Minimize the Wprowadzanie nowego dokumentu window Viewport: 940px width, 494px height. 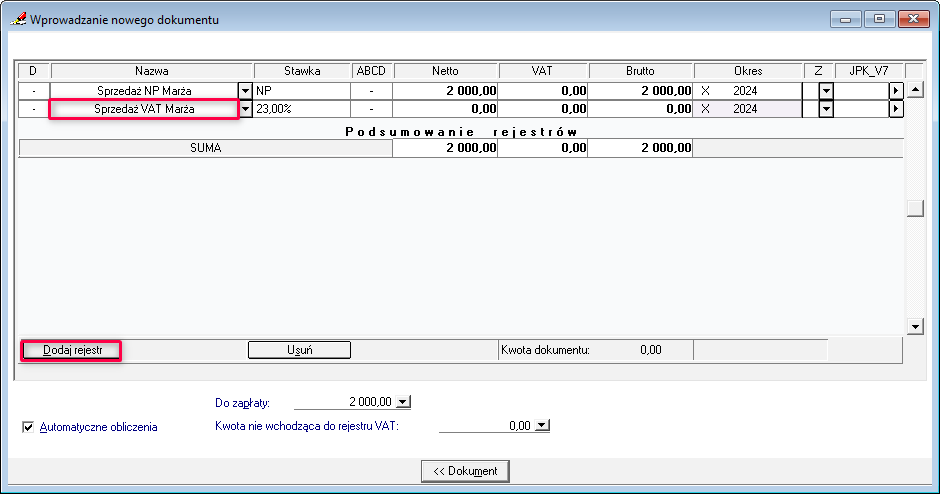[x=845, y=19]
